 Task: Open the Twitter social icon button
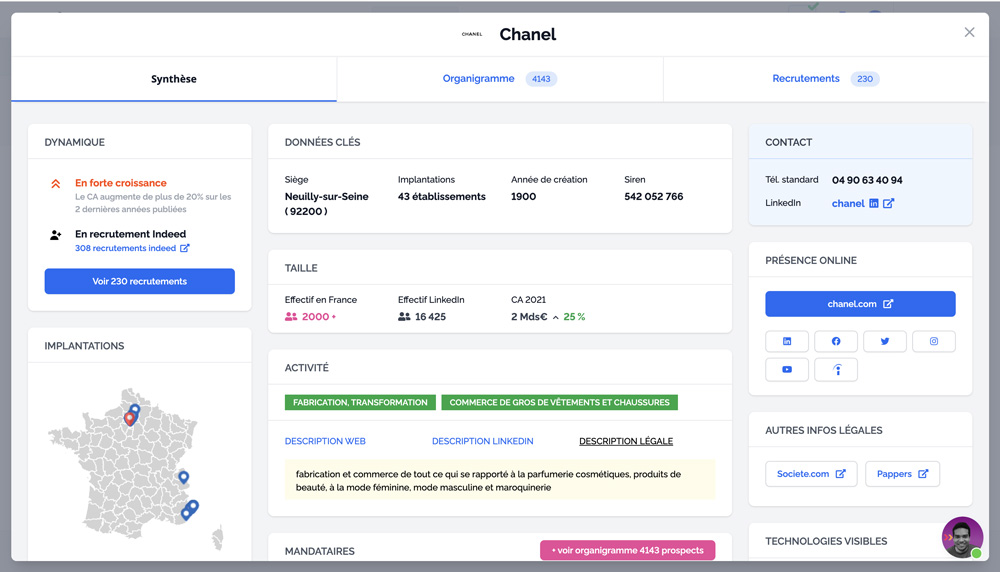[x=885, y=341]
